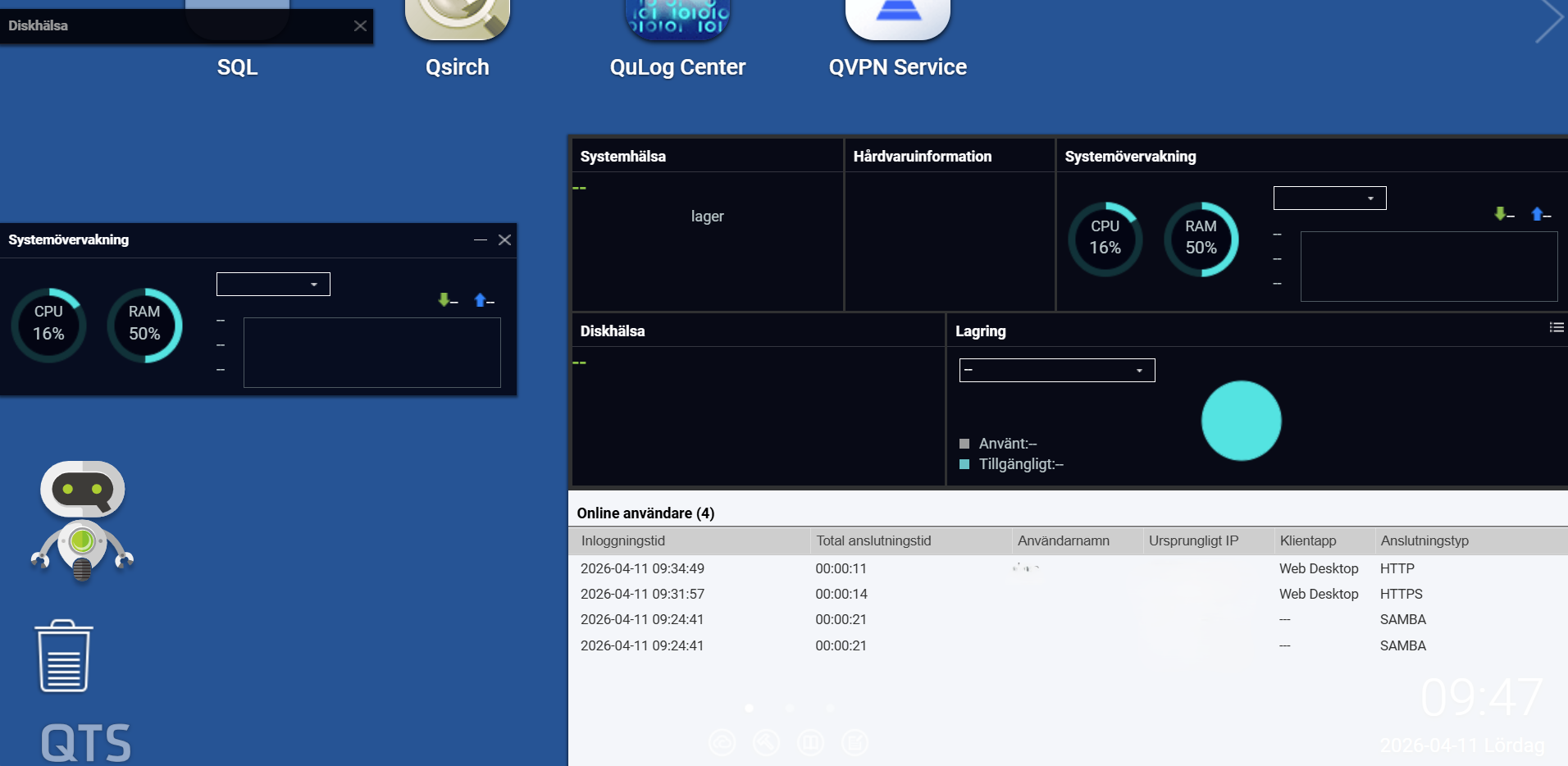
Task: Minimize the floating Systemövervakning widget
Action: (x=480, y=240)
